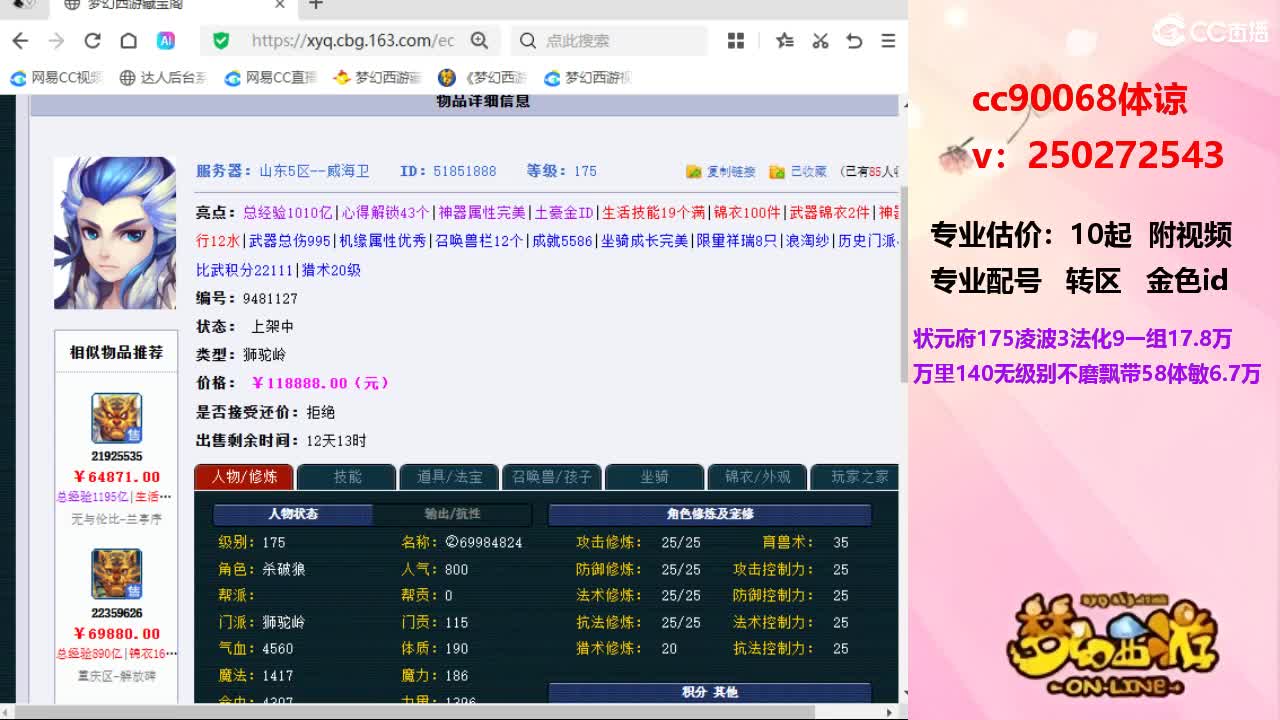The width and height of the screenshot is (1280, 720).
Task: Click the character ID 51851888
Action: (465, 172)
